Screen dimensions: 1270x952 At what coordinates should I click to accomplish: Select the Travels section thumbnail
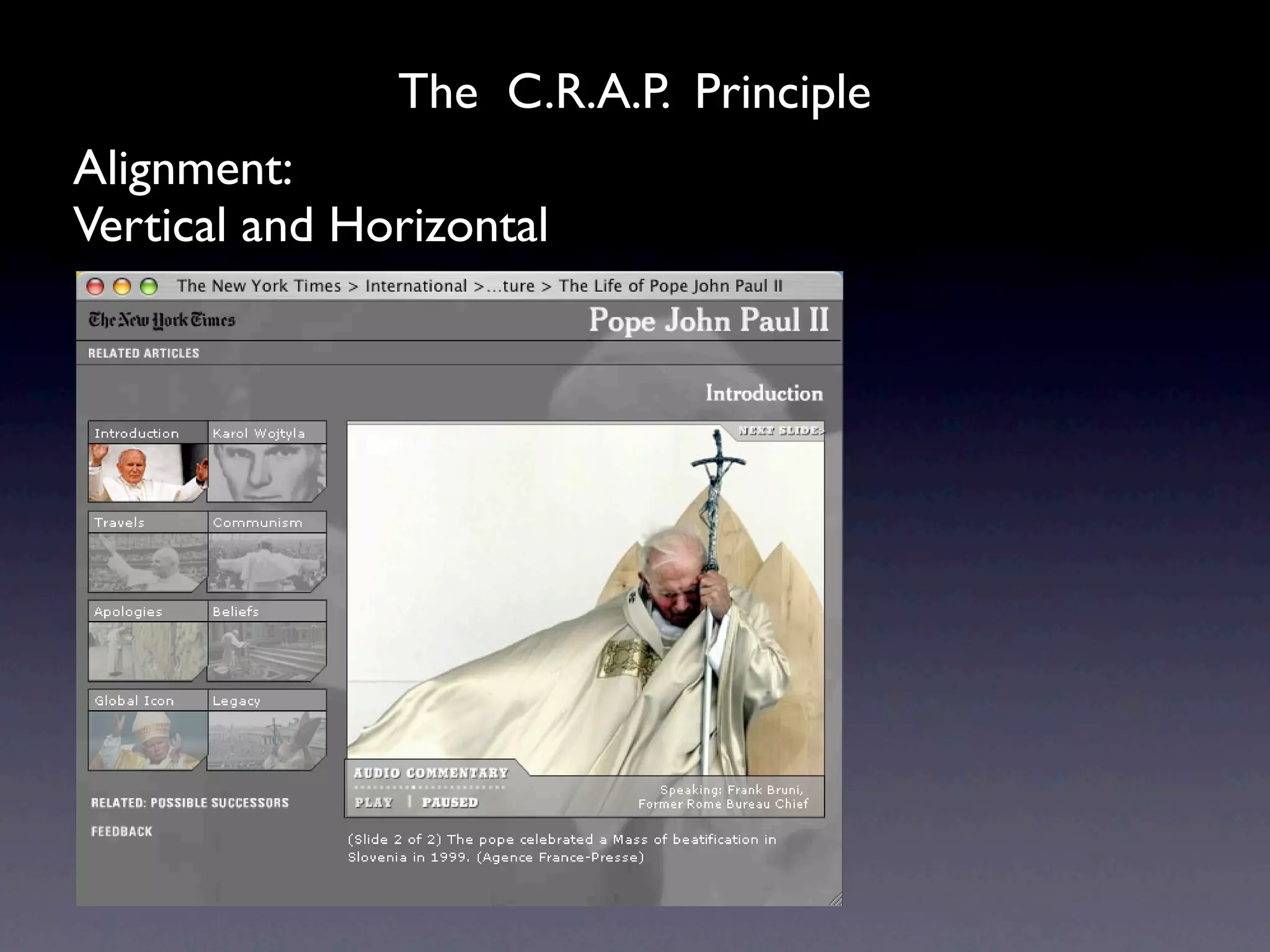pyautogui.click(x=148, y=562)
